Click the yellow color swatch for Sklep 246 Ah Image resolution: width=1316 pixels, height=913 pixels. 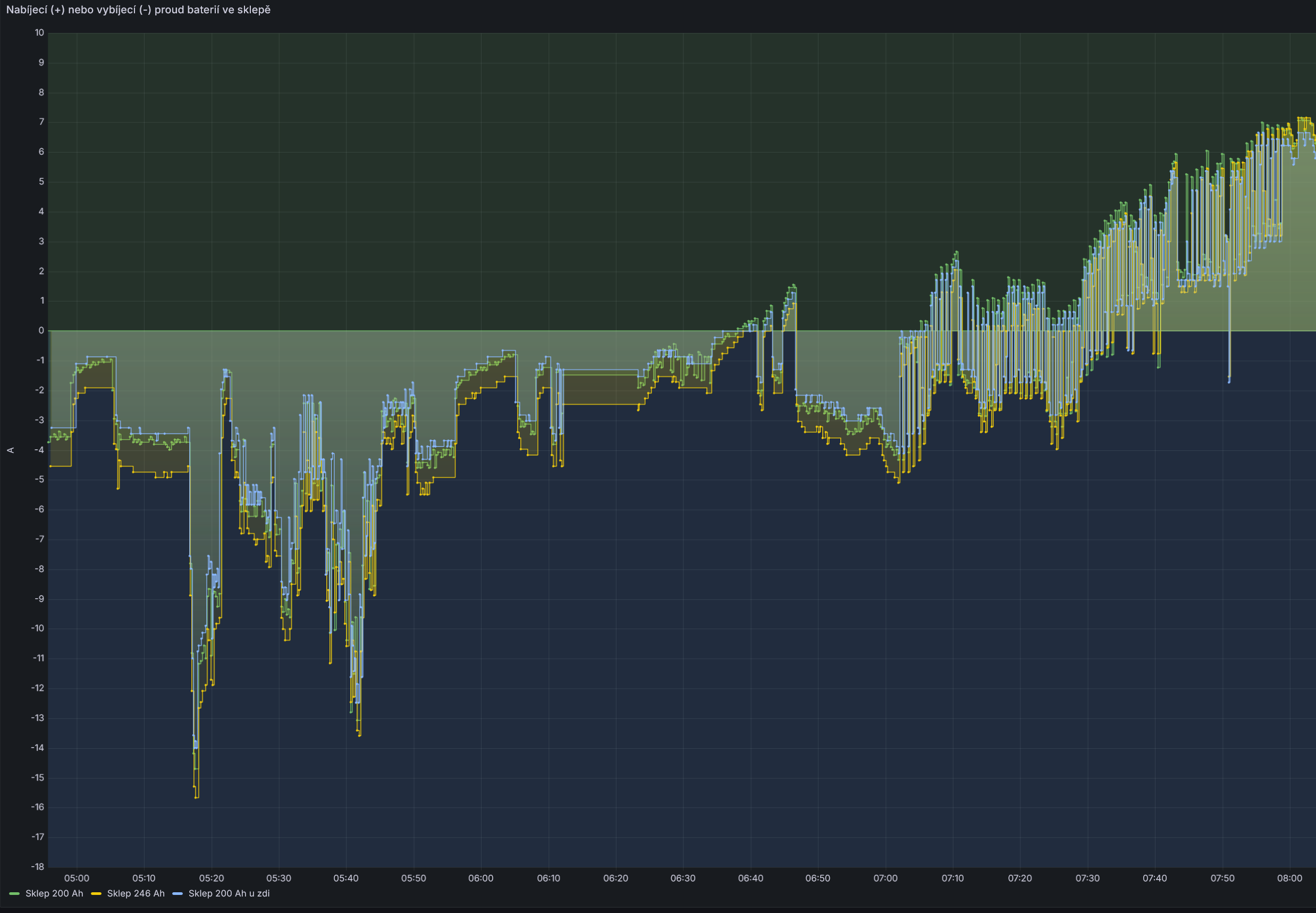tap(96, 893)
